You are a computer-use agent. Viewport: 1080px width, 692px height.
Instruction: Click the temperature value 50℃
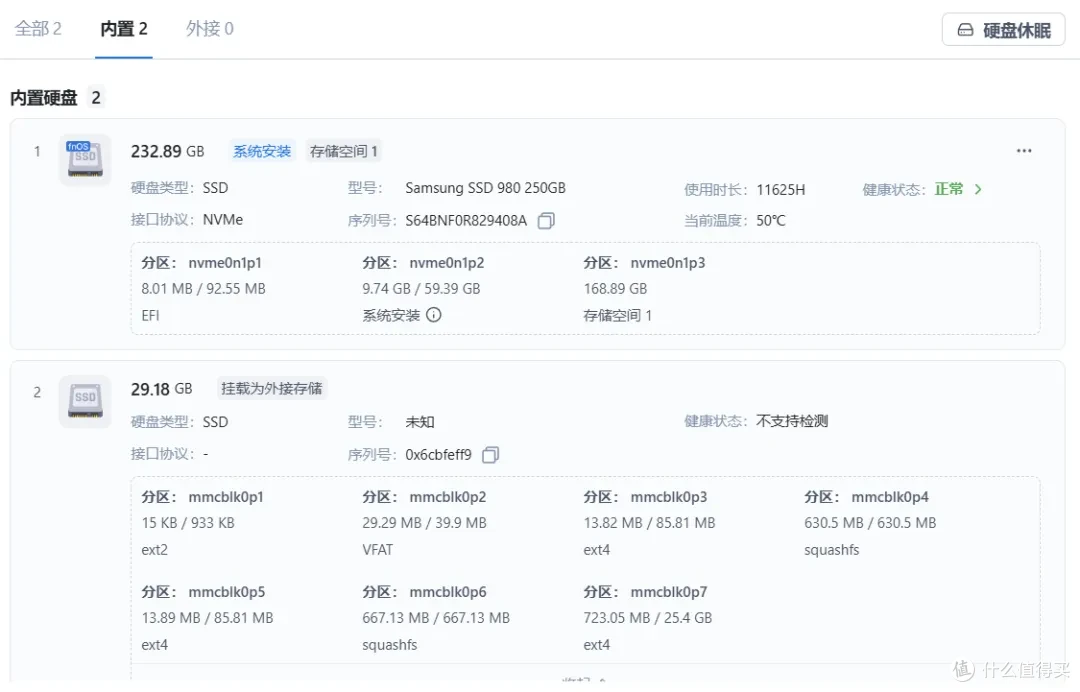point(771,221)
